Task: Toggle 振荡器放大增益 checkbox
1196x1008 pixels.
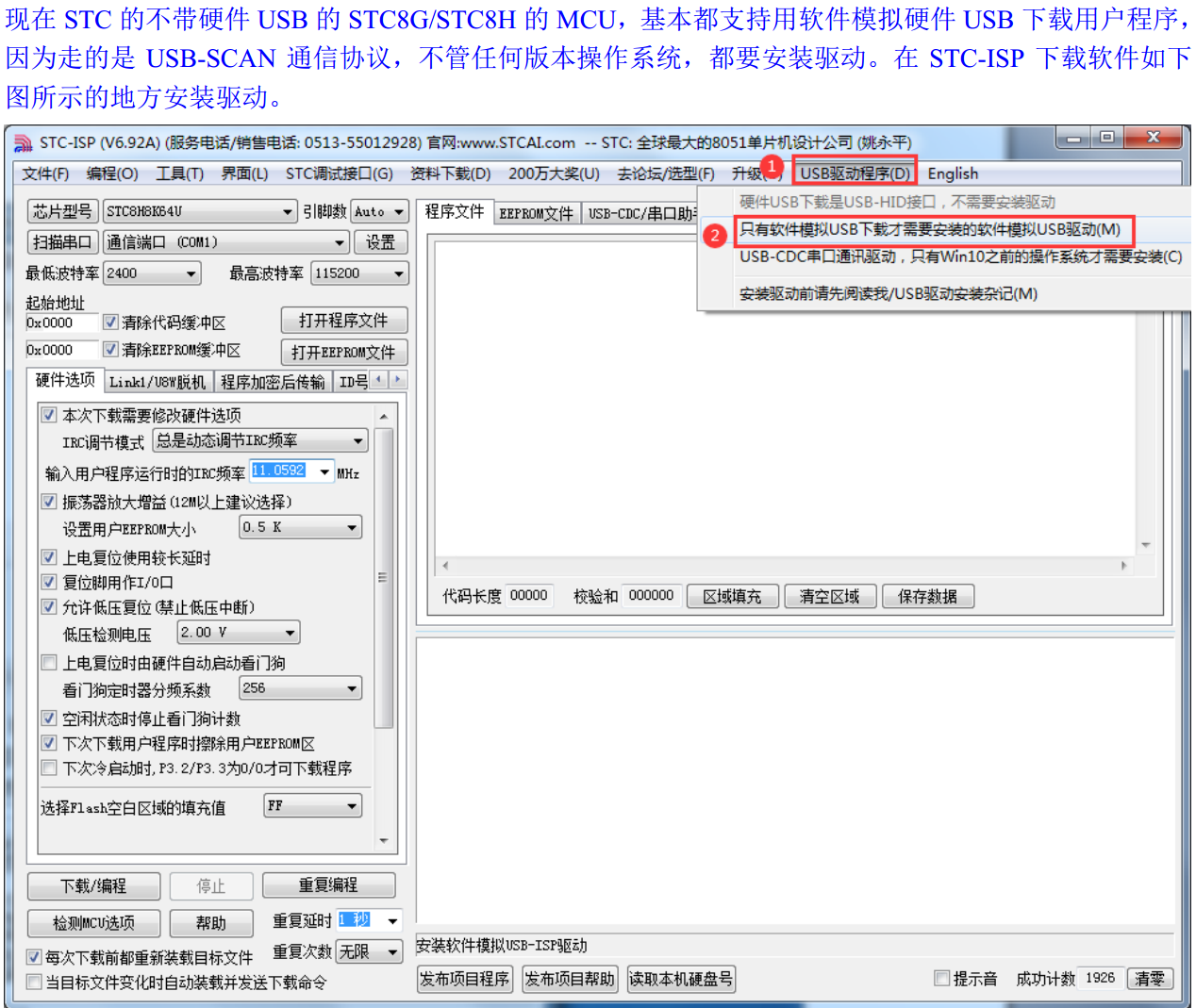Action: tap(49, 502)
